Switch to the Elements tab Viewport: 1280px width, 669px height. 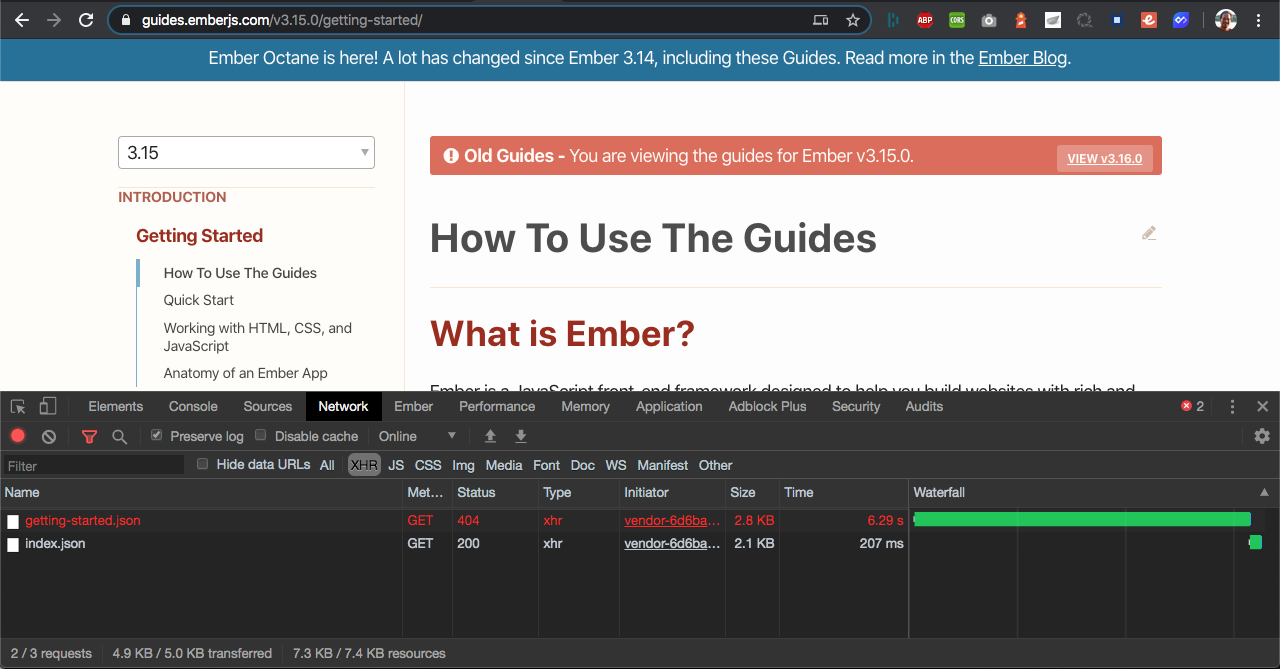(116, 406)
